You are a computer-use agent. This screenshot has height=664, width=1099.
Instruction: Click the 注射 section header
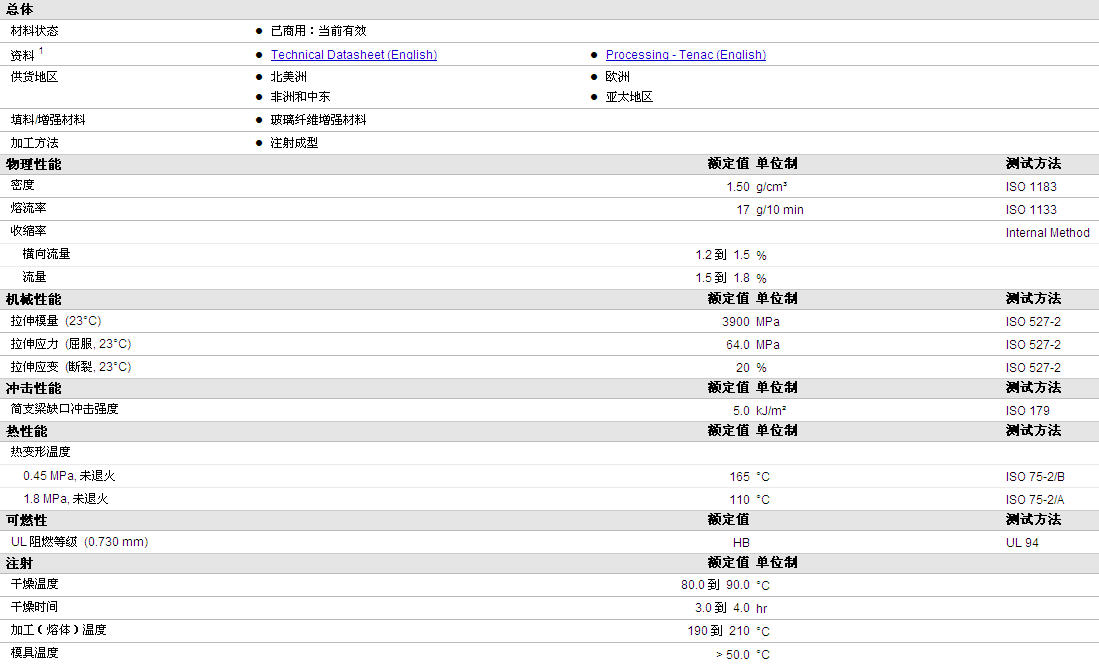20,564
